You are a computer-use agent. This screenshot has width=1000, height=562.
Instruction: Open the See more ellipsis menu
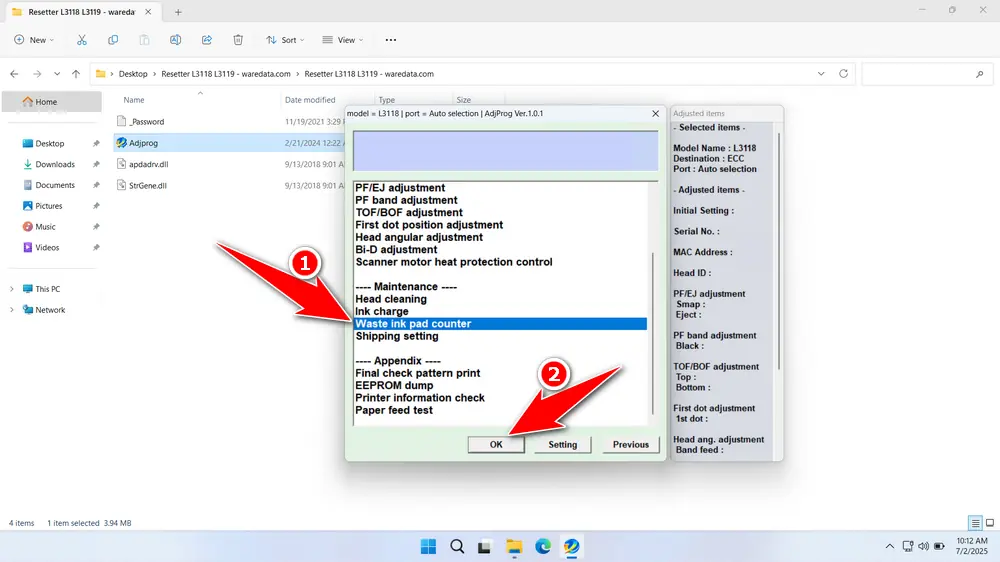click(x=391, y=40)
